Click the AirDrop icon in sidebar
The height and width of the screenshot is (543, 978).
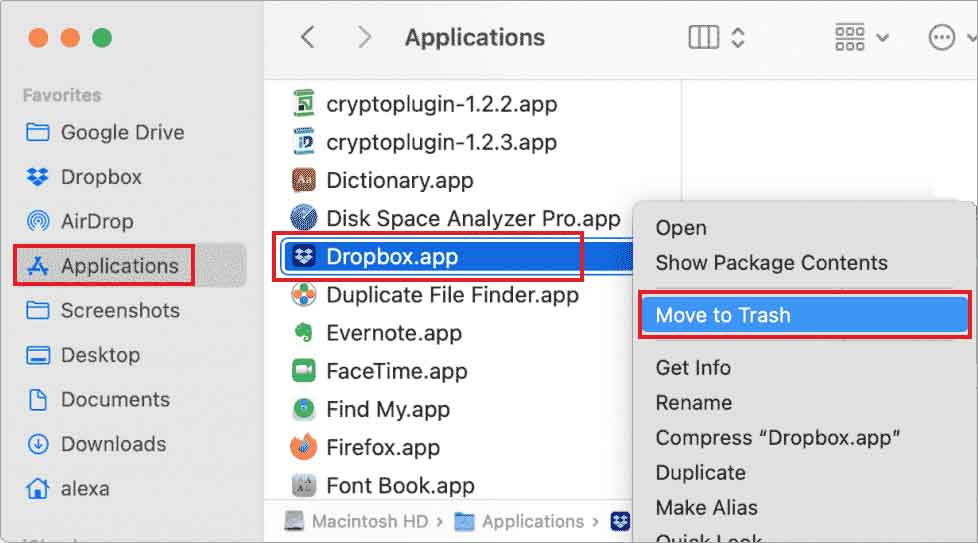(38, 221)
